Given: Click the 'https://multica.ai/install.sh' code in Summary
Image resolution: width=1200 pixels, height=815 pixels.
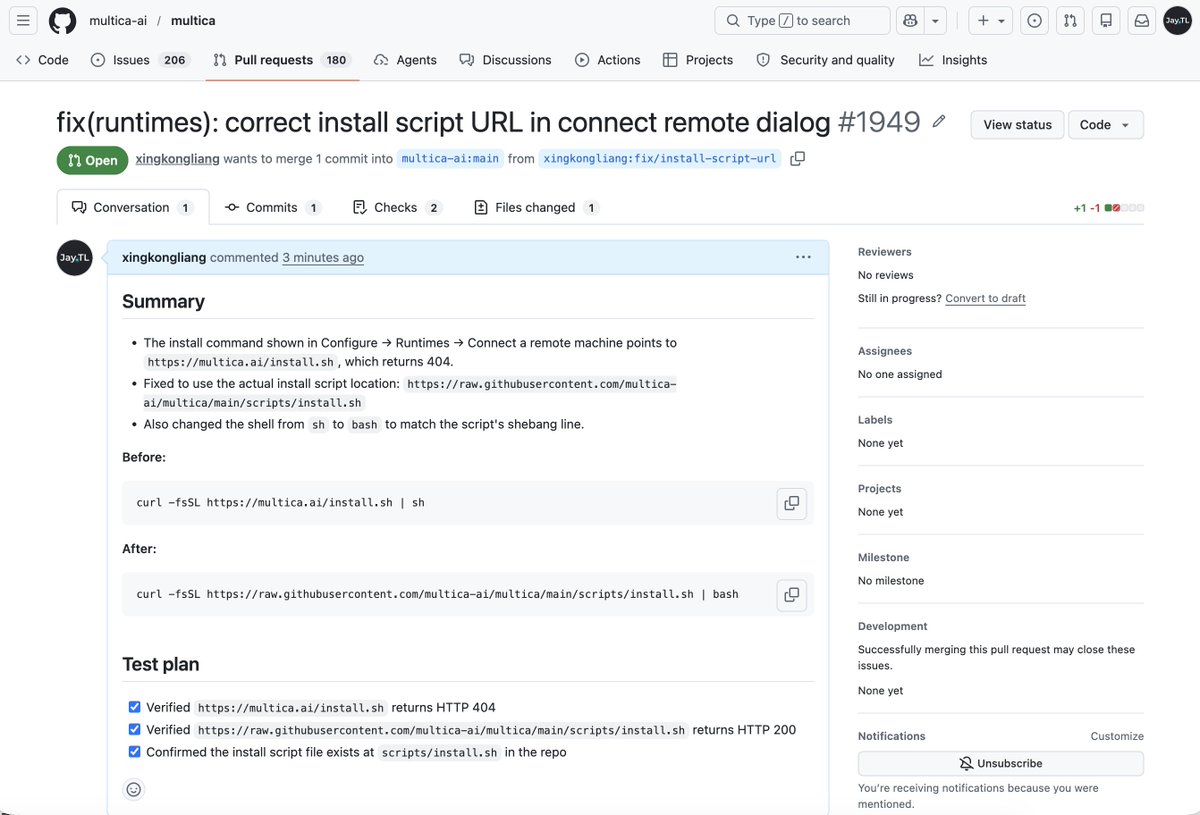Looking at the screenshot, I should 241,362.
